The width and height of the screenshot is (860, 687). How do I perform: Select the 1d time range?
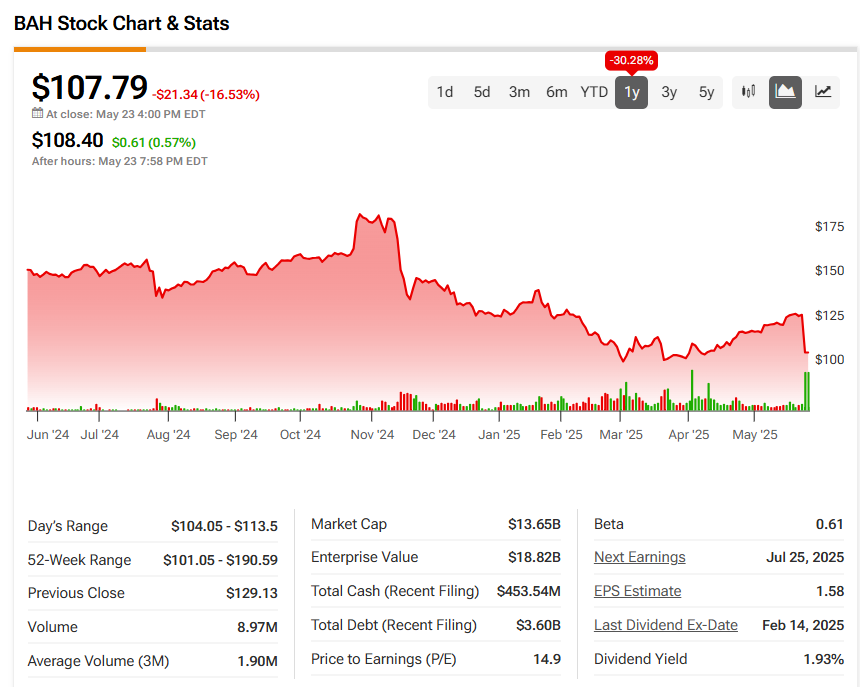pyautogui.click(x=445, y=92)
